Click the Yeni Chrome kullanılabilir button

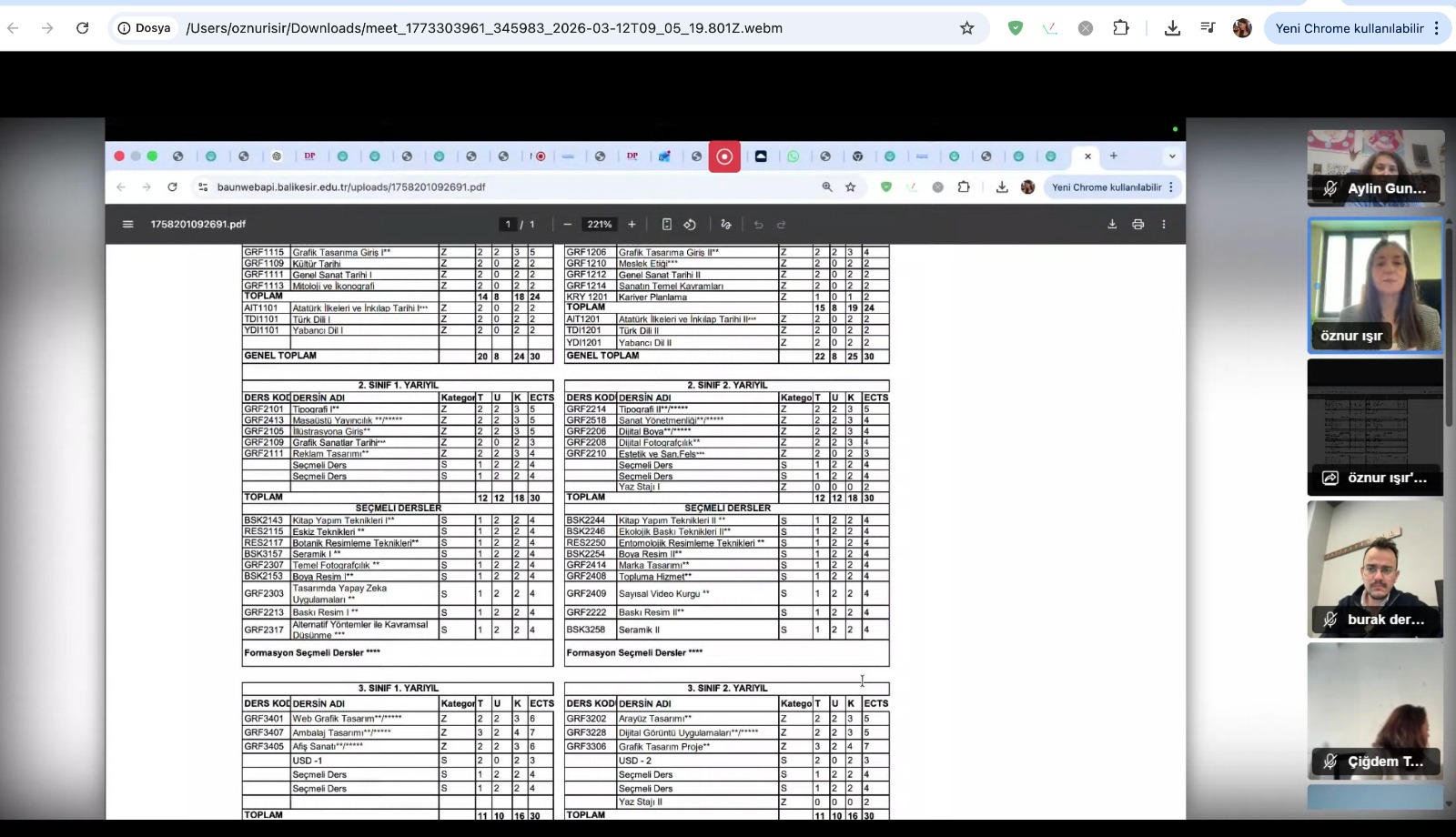(x=1350, y=28)
